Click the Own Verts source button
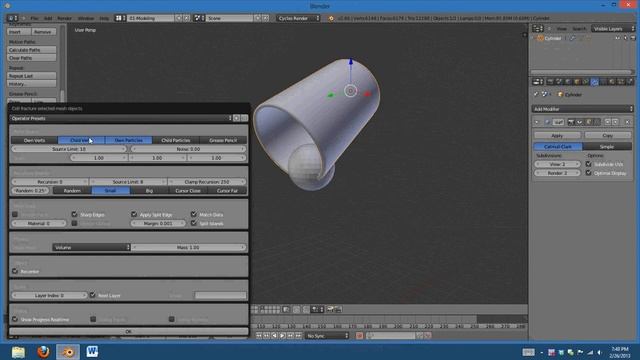Image resolution: width=640 pixels, height=360 pixels. [x=34, y=140]
